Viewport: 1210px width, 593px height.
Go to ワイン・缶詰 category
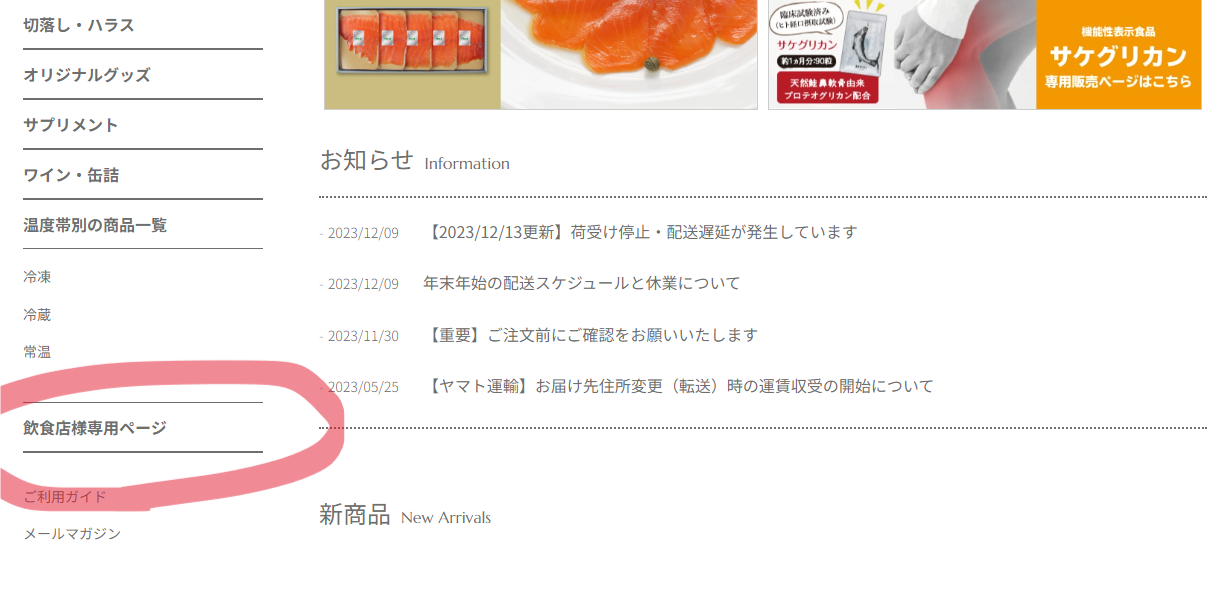click(x=71, y=175)
